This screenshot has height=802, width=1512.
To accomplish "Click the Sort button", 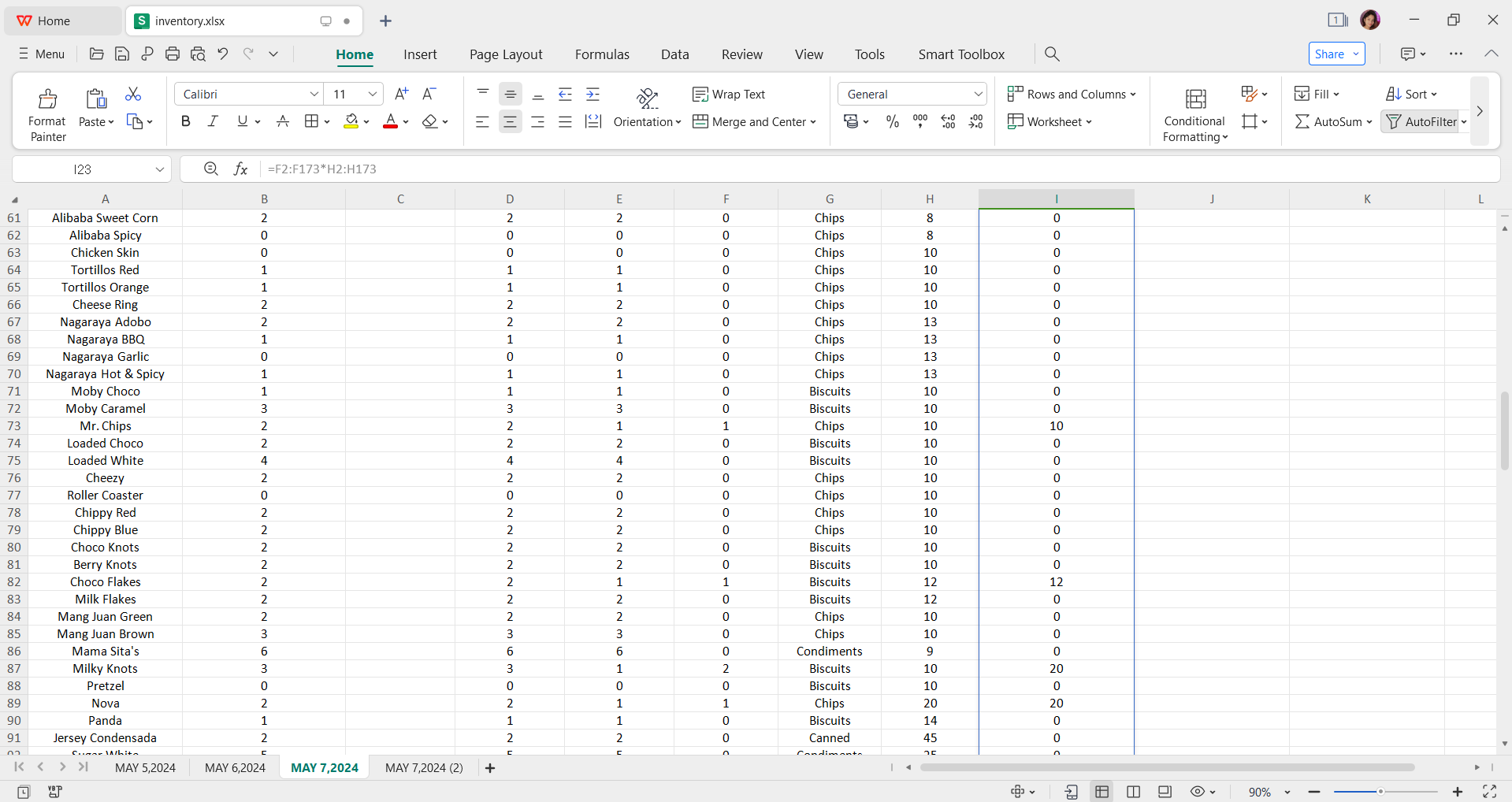I will [1411, 95].
